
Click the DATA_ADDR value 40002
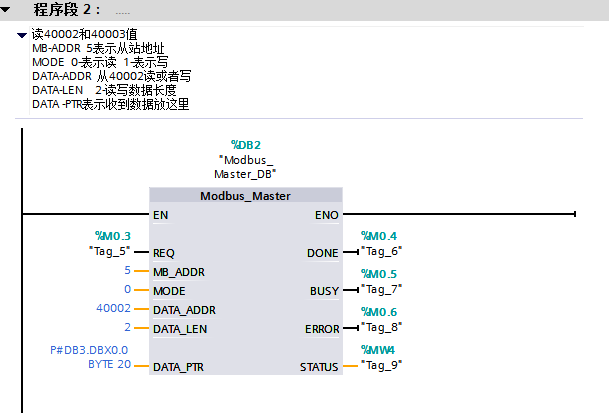point(112,309)
